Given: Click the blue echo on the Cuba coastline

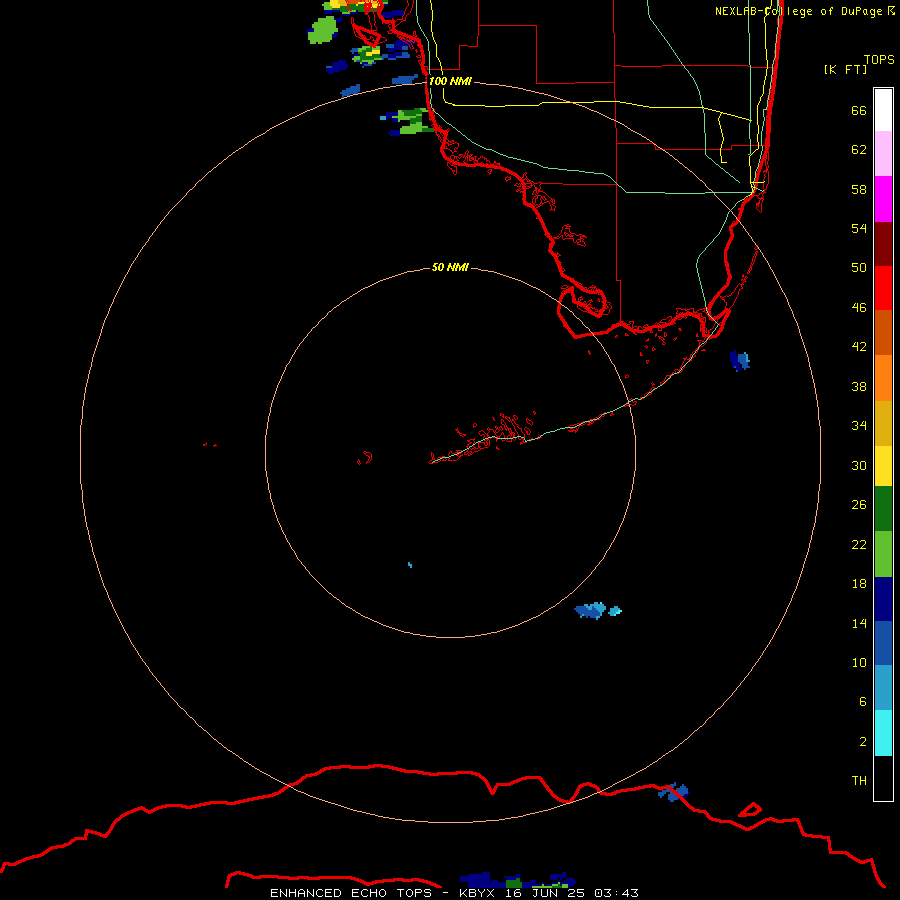Looking at the screenshot, I should tap(673, 792).
